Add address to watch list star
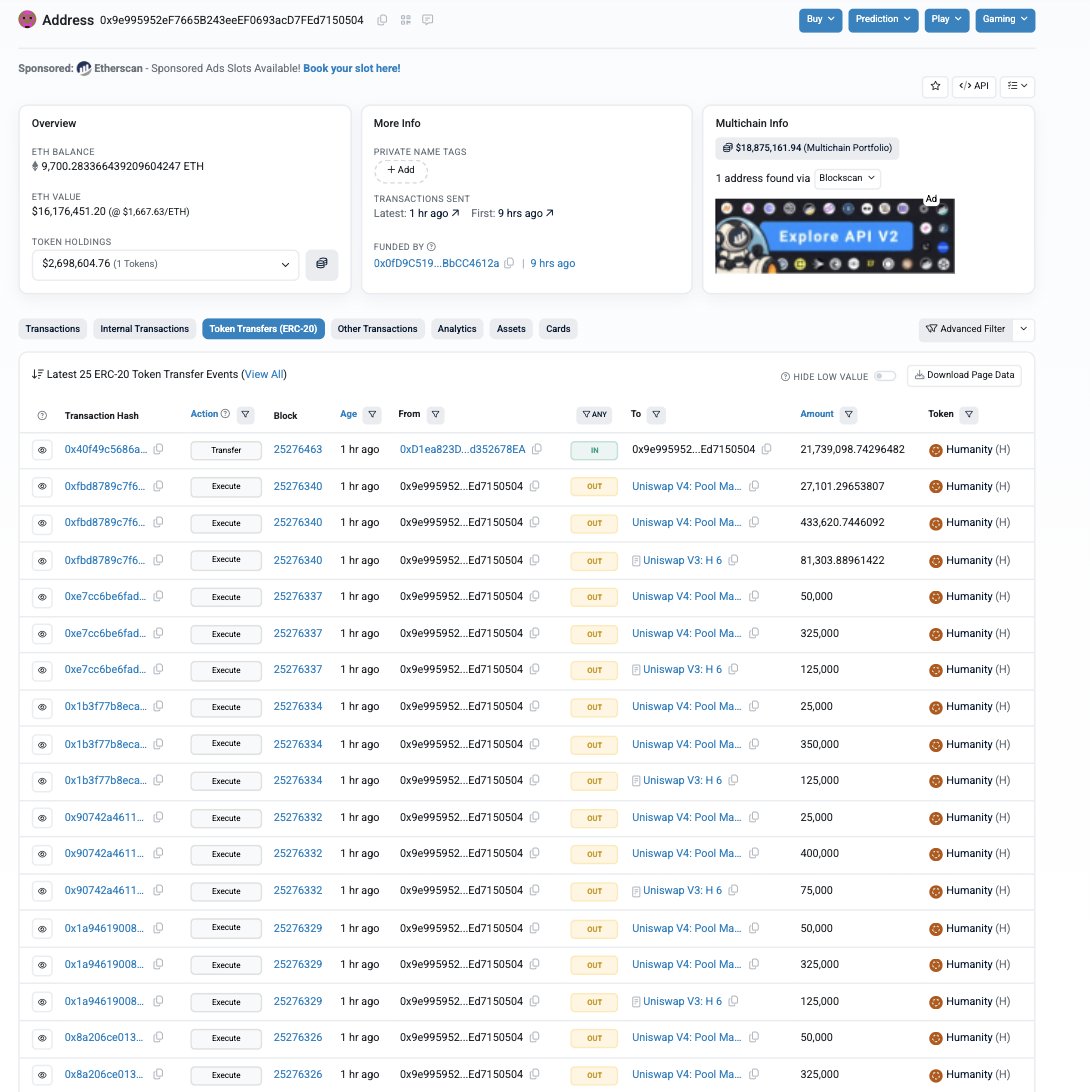The width and height of the screenshot is (1090, 1092). [935, 86]
